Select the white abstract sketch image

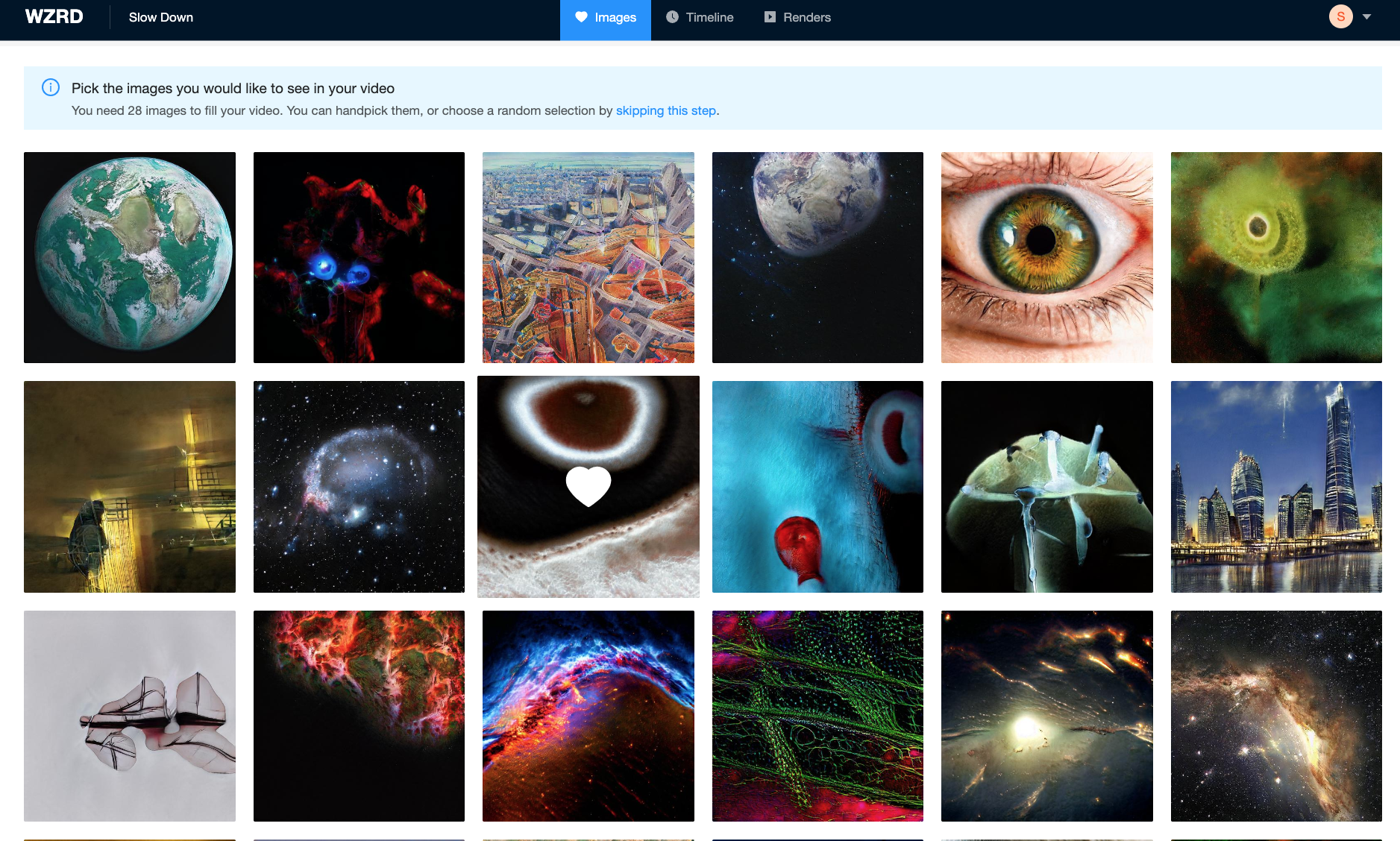[x=130, y=716]
